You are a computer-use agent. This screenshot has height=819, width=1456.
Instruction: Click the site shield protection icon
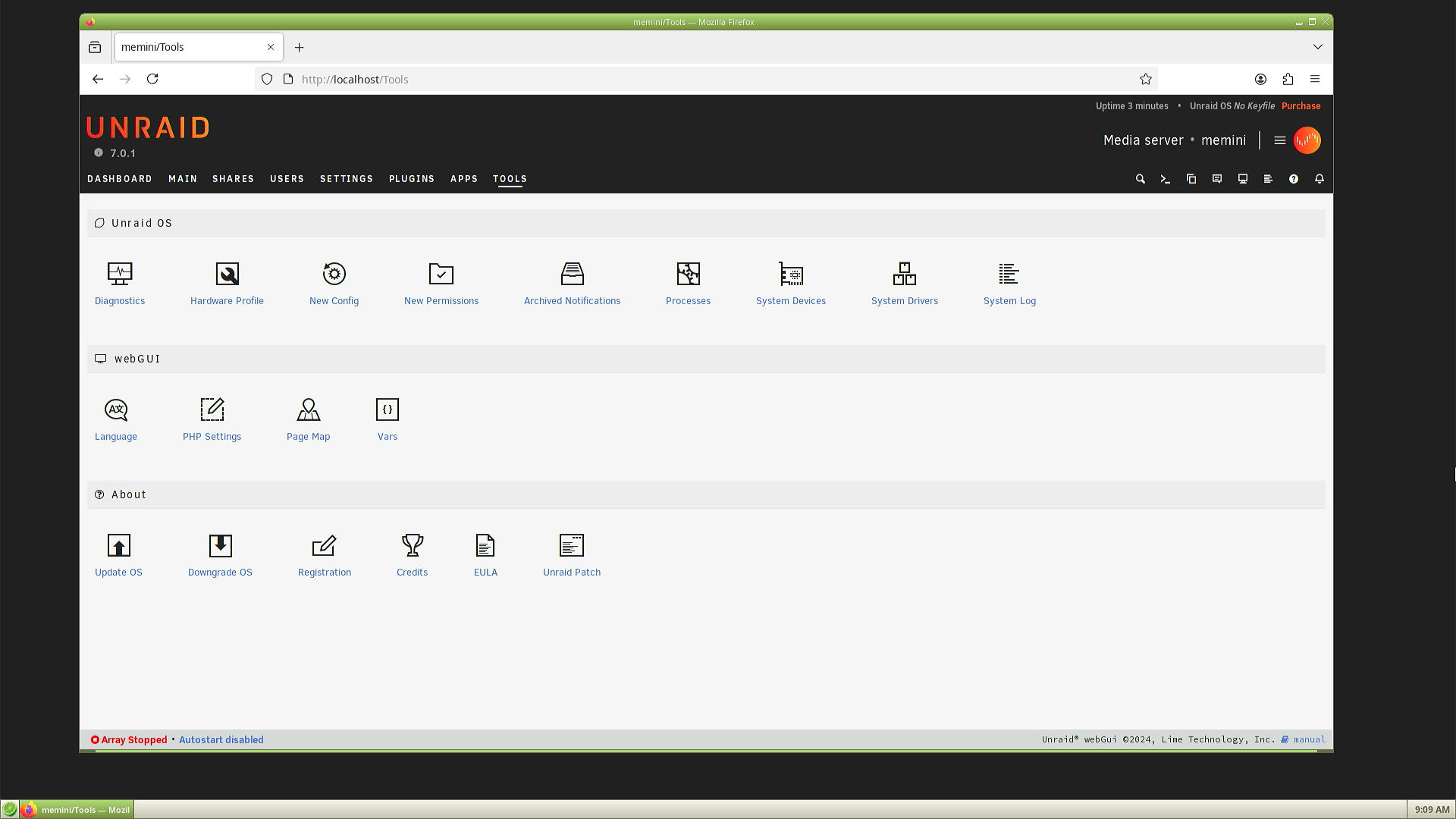[x=267, y=79]
